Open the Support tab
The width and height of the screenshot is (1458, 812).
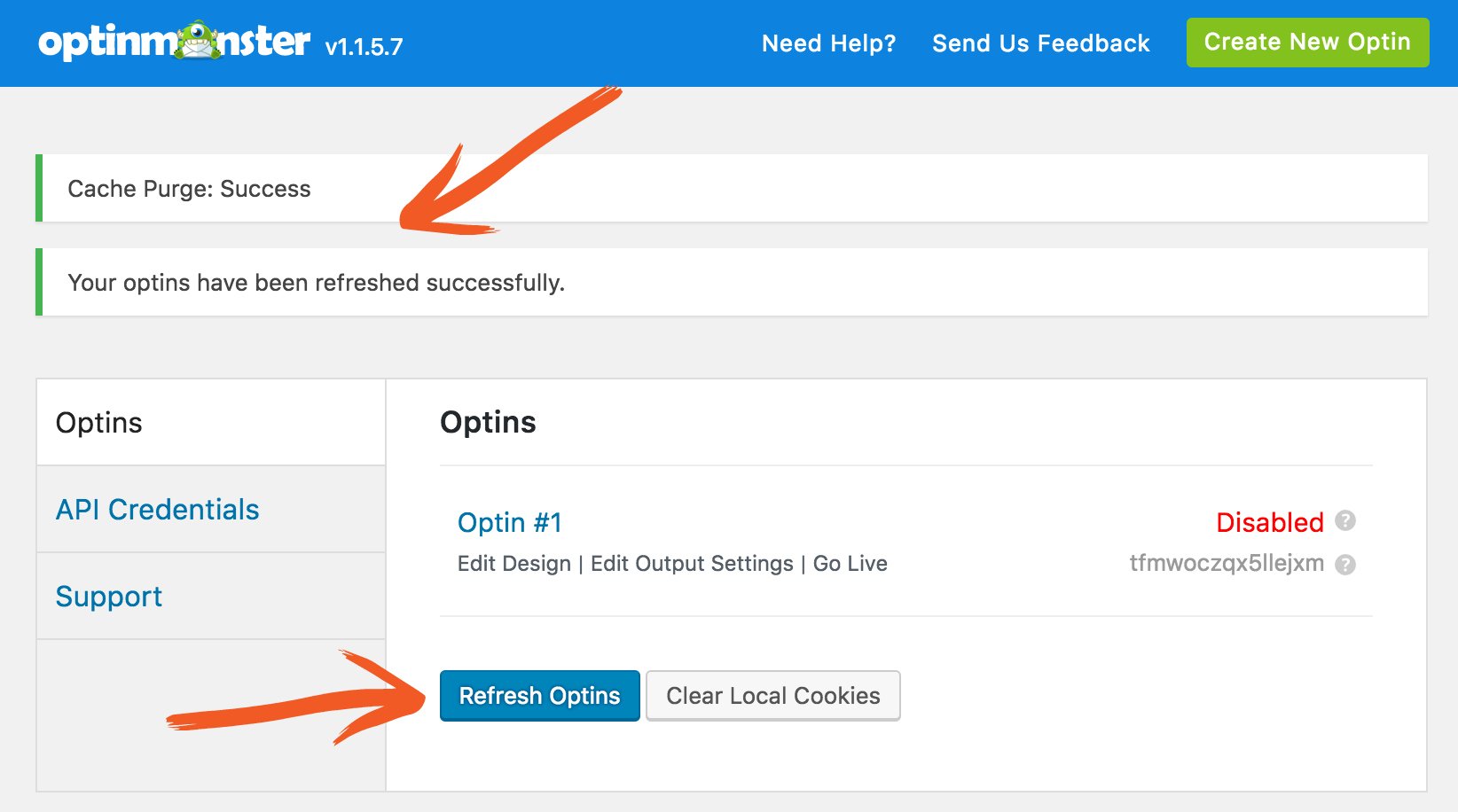coord(211,597)
